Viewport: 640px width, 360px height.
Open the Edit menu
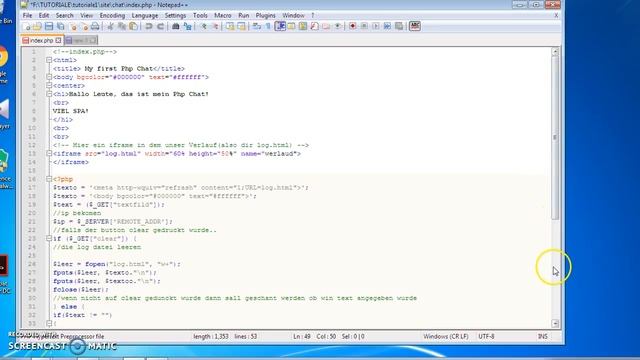click(44, 16)
